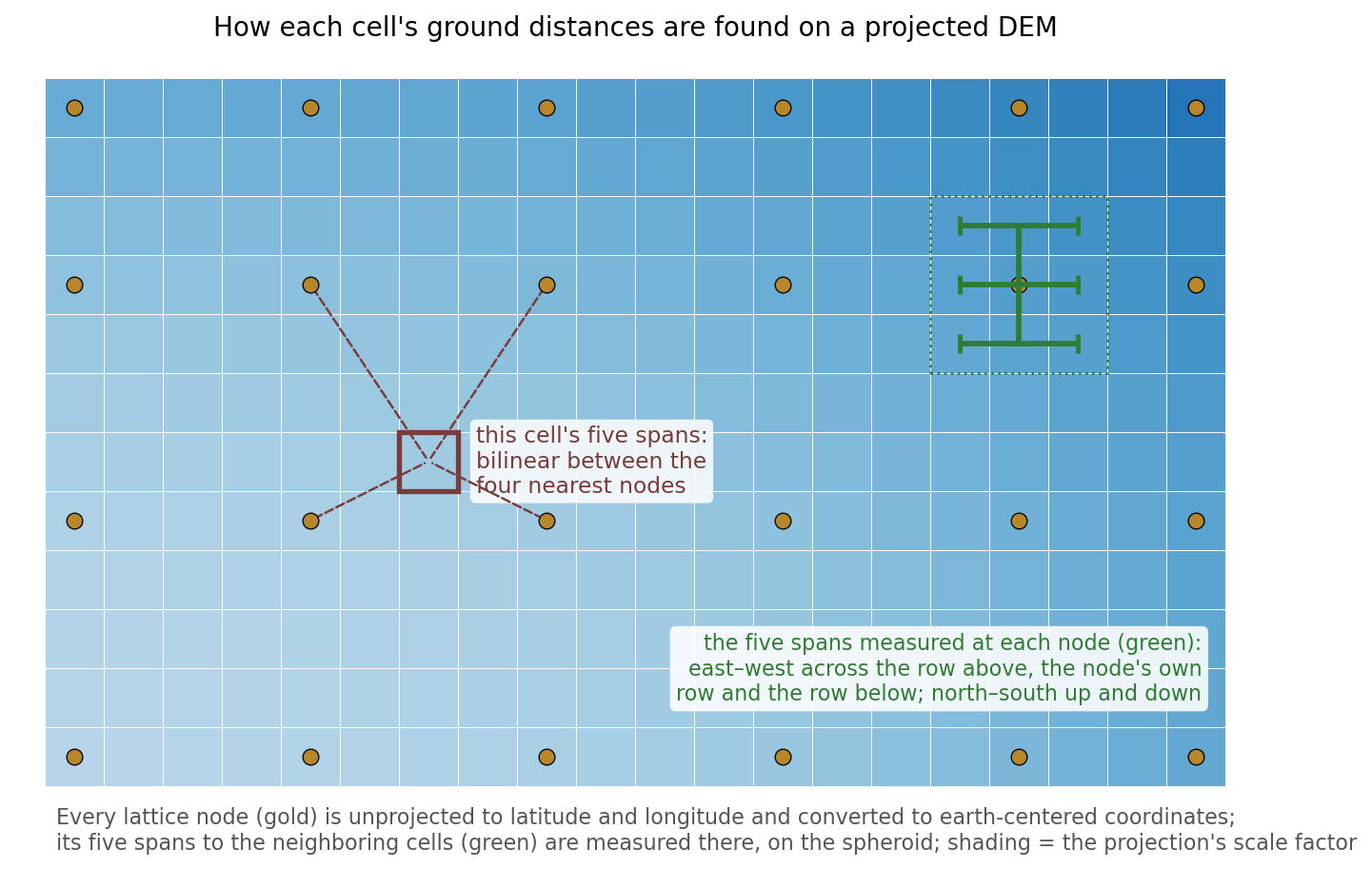Image resolution: width=1372 pixels, height=869 pixels.
Task: Click the node at lower-left dashed line end
Action: [310, 521]
